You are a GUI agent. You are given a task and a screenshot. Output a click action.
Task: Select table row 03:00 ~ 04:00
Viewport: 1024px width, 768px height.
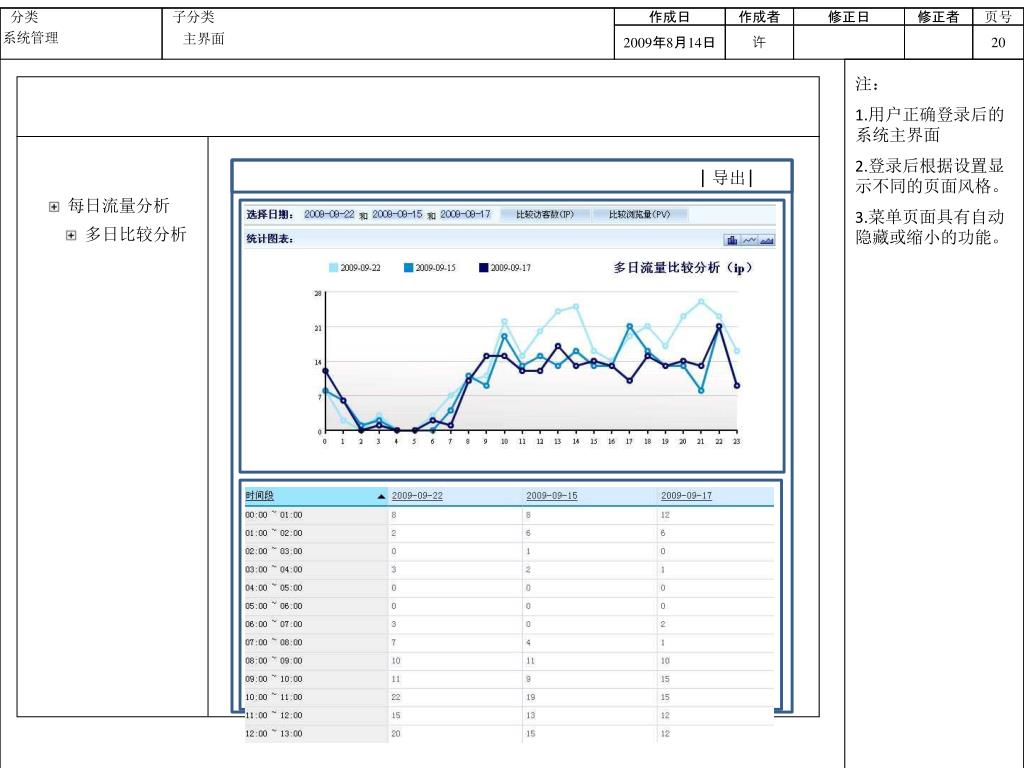pos(509,570)
